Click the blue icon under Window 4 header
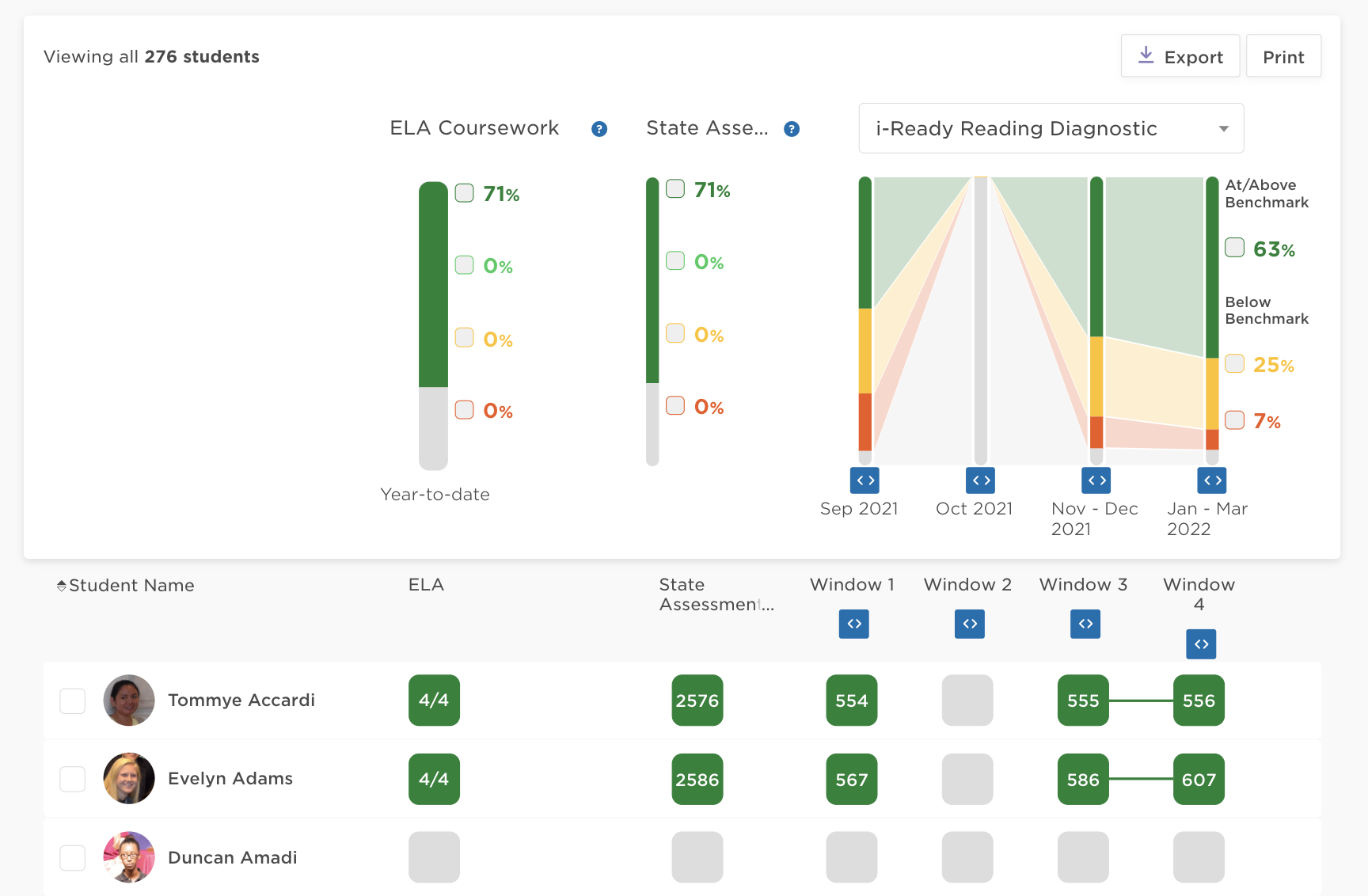Image resolution: width=1368 pixels, height=896 pixels. tap(1200, 644)
